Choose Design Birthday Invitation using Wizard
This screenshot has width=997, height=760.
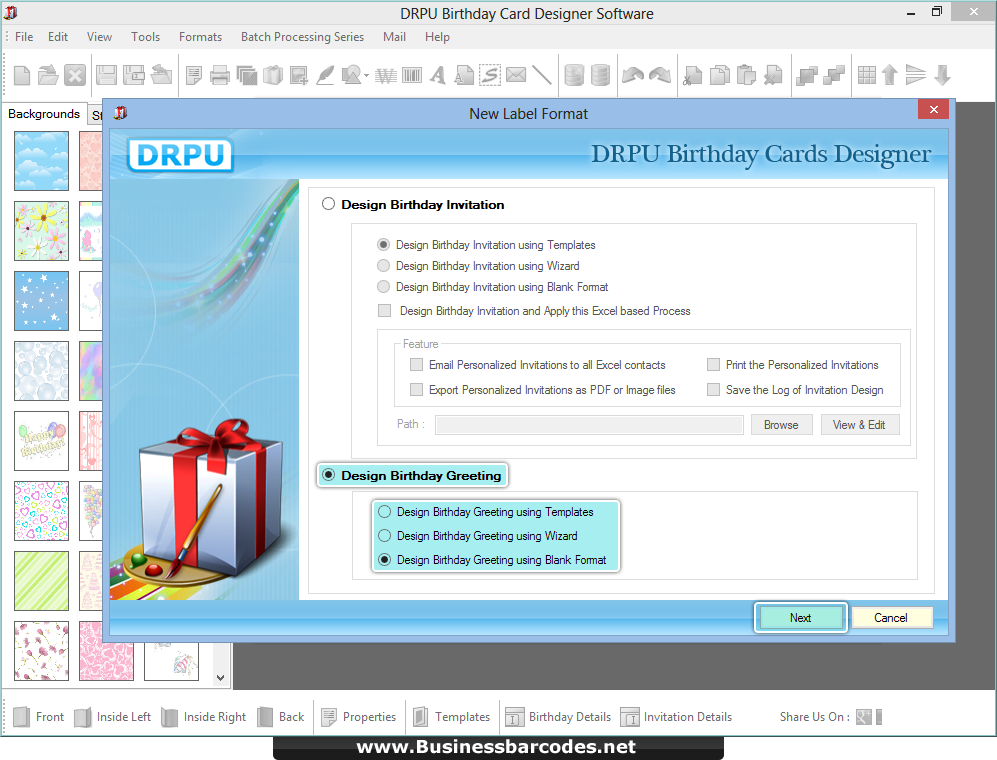(x=383, y=266)
